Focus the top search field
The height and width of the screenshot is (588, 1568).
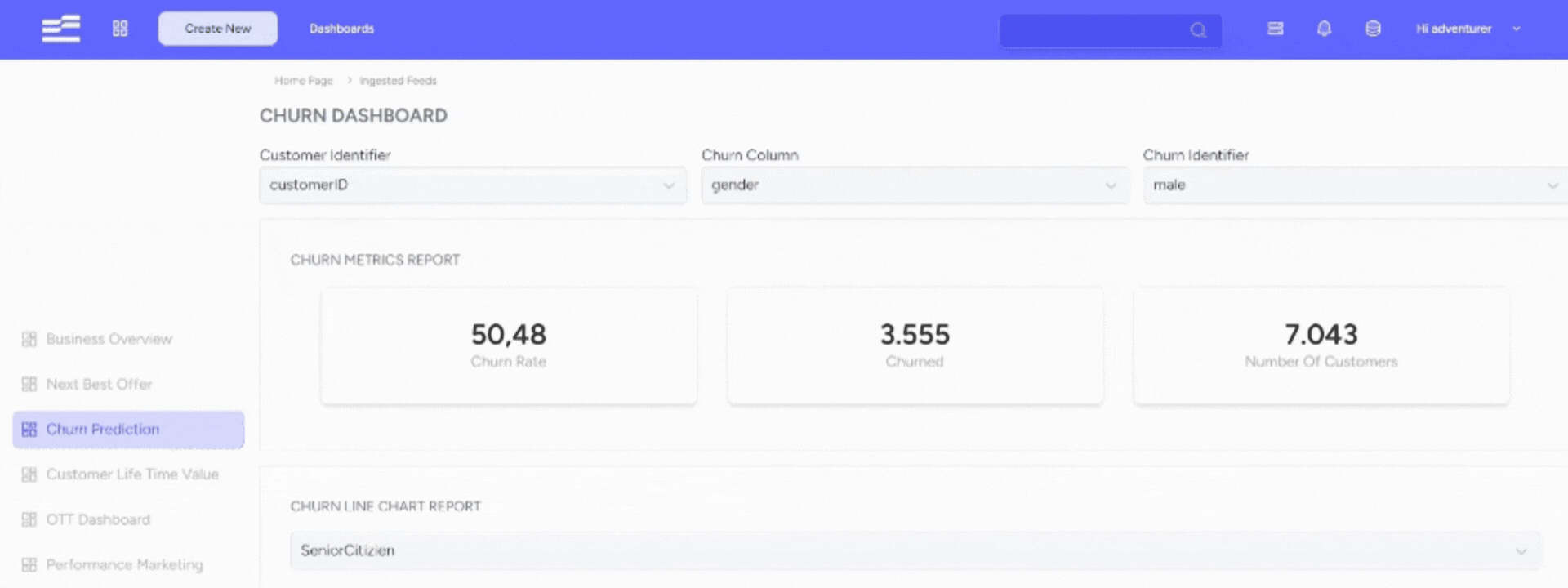tap(1110, 30)
